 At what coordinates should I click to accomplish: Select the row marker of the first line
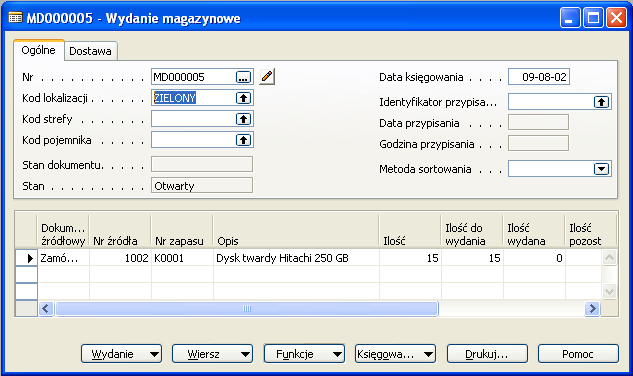(x=27, y=258)
